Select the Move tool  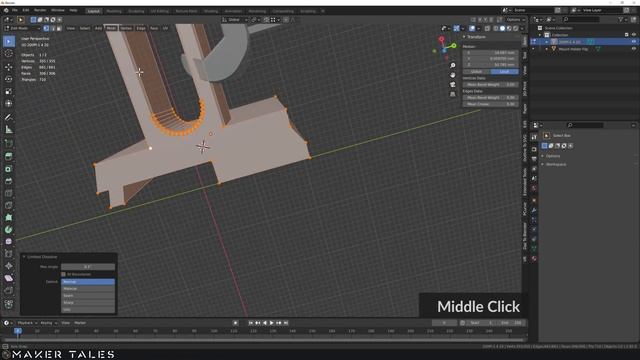point(9,67)
